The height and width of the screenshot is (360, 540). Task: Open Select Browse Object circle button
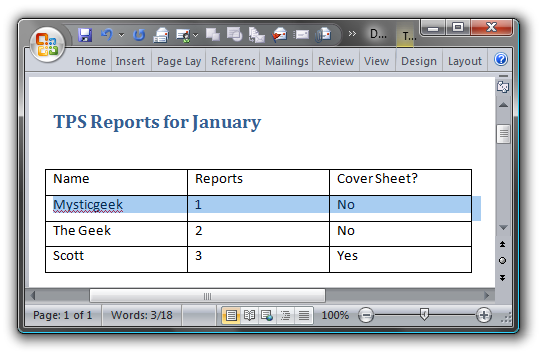pyautogui.click(x=502, y=261)
